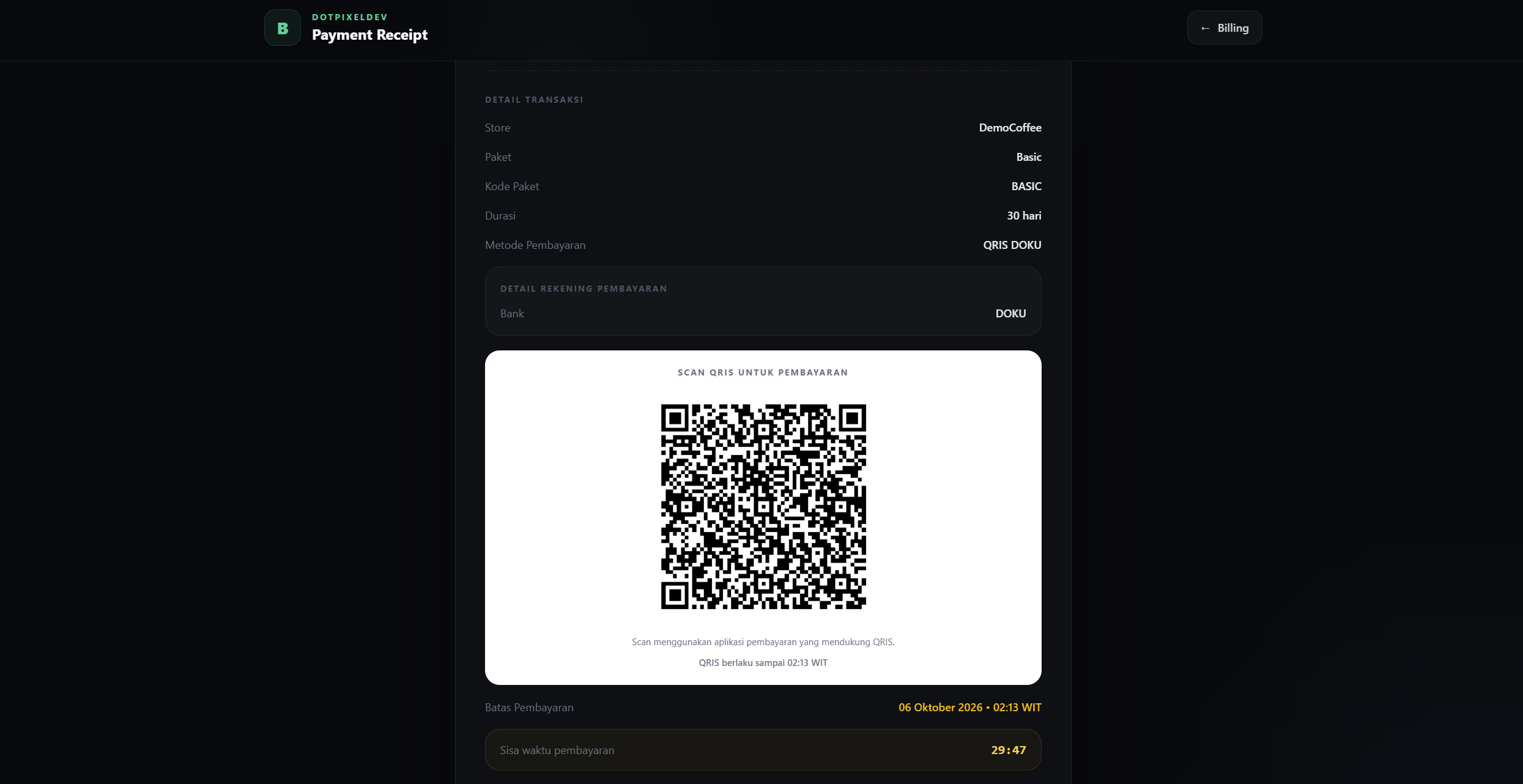Click the 'QRIS berlaku sampai 02:13 WIT' text
Viewport: 1523px width, 784px height.
click(763, 663)
